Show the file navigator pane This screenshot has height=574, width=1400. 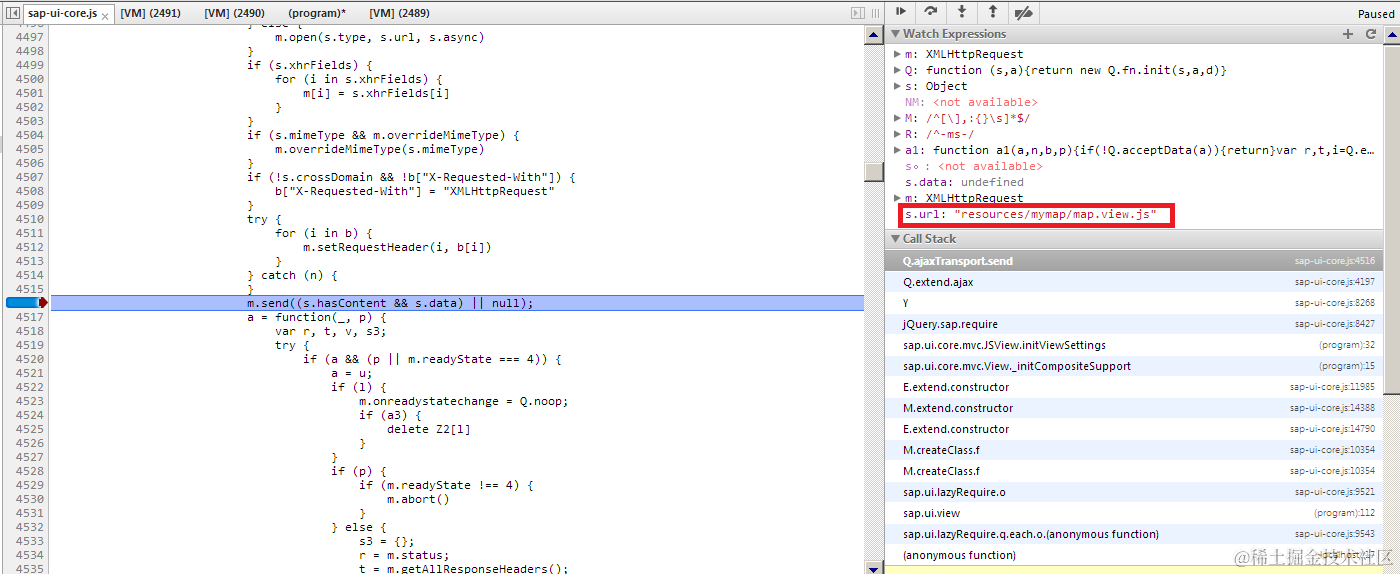13,12
